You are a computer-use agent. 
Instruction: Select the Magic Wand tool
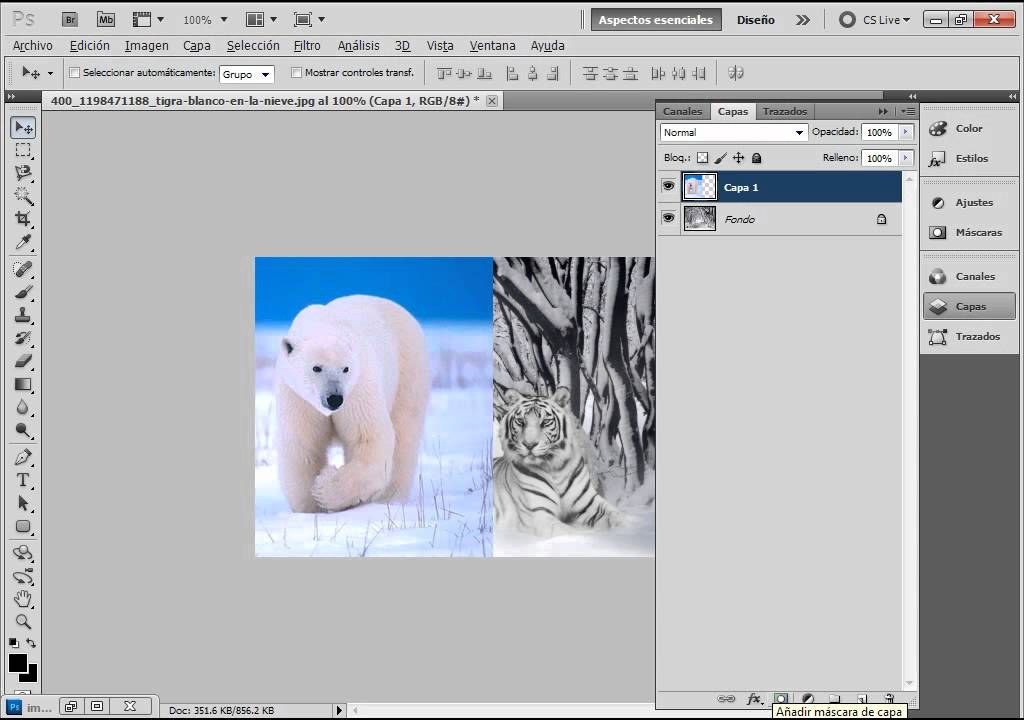pyautogui.click(x=23, y=195)
